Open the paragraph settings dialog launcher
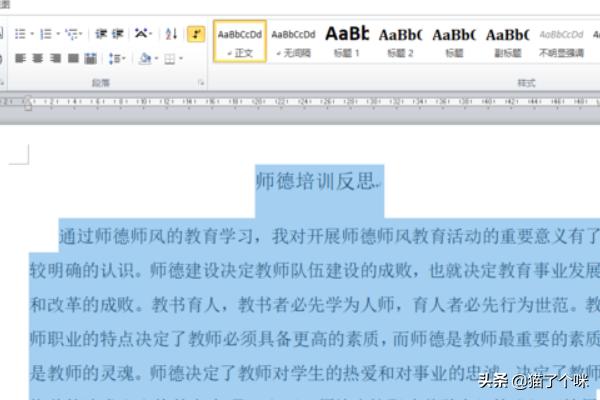The width and height of the screenshot is (600, 400). [x=201, y=83]
